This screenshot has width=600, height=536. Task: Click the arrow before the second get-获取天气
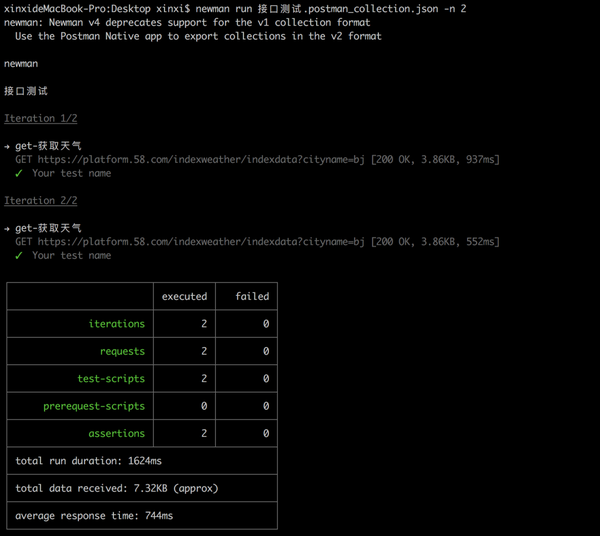point(7,228)
